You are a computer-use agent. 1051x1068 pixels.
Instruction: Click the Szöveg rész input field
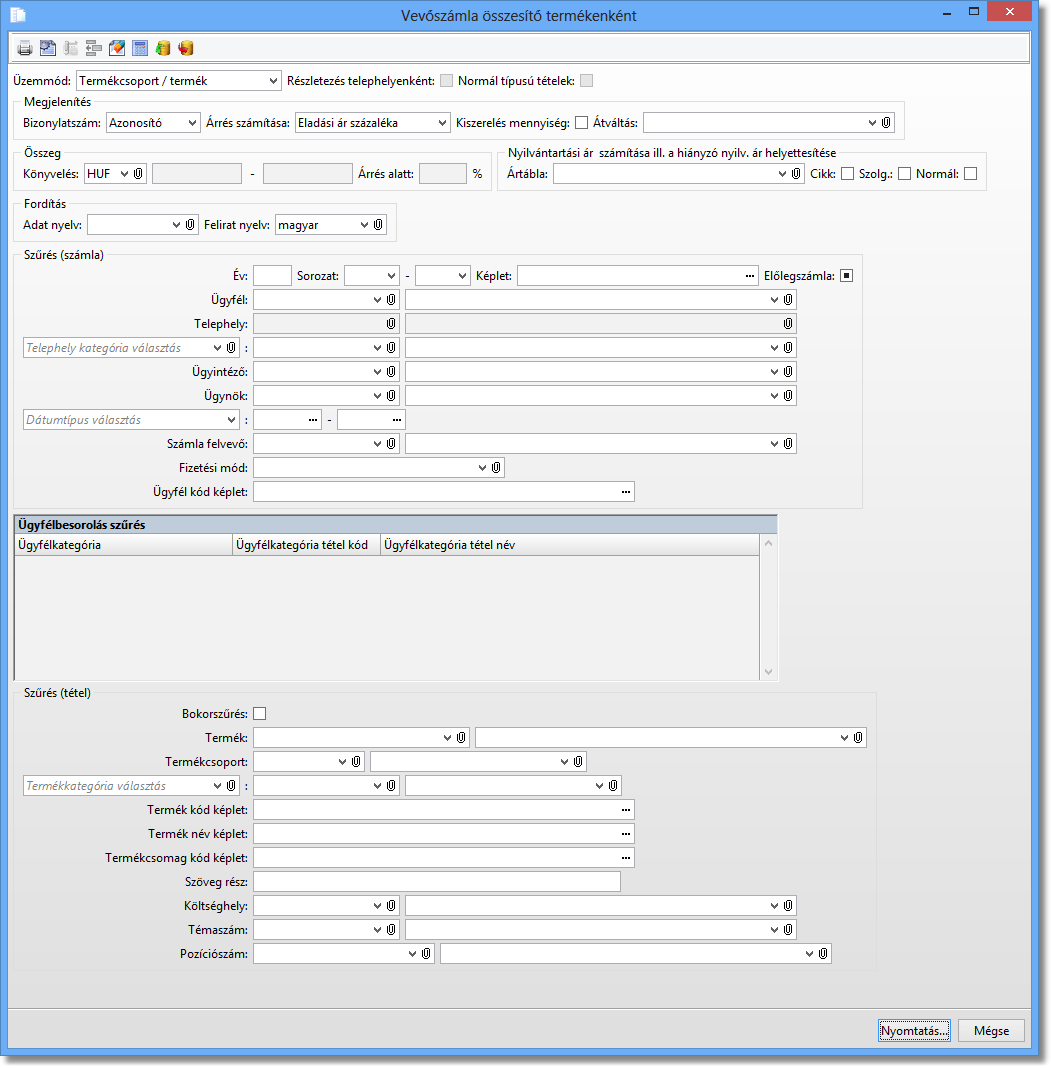tap(437, 882)
